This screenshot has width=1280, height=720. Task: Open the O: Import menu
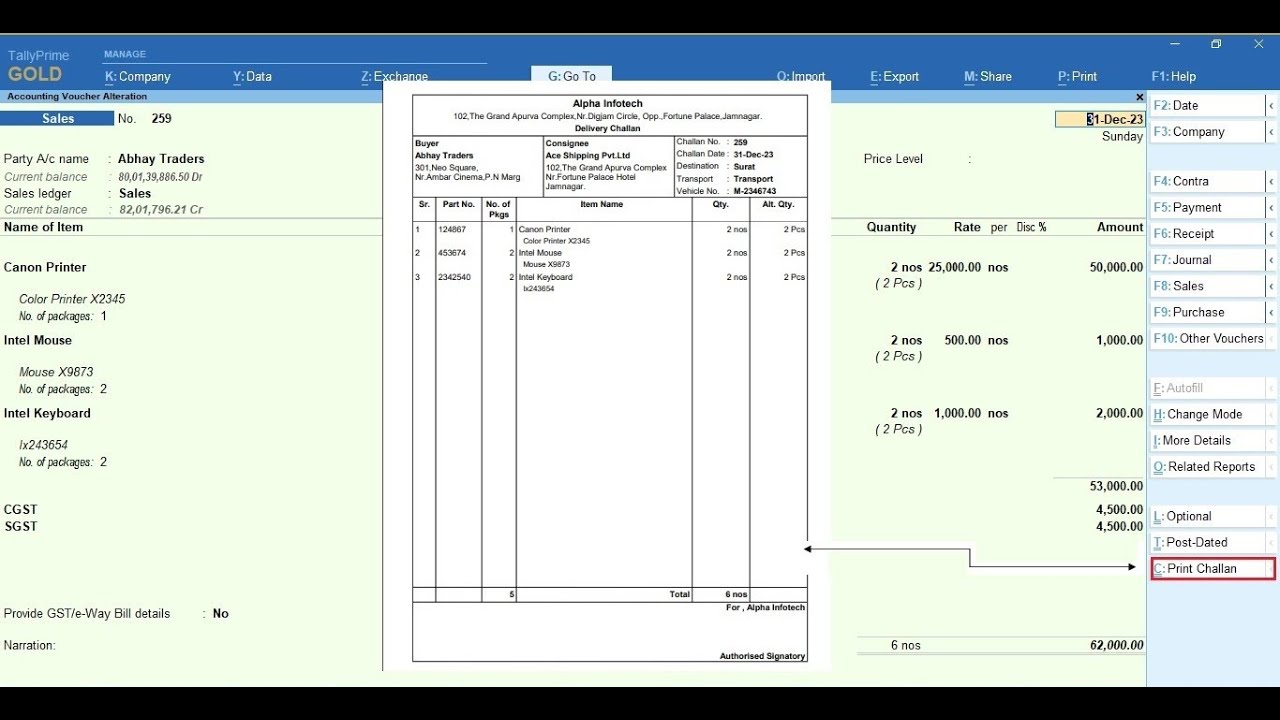click(801, 77)
